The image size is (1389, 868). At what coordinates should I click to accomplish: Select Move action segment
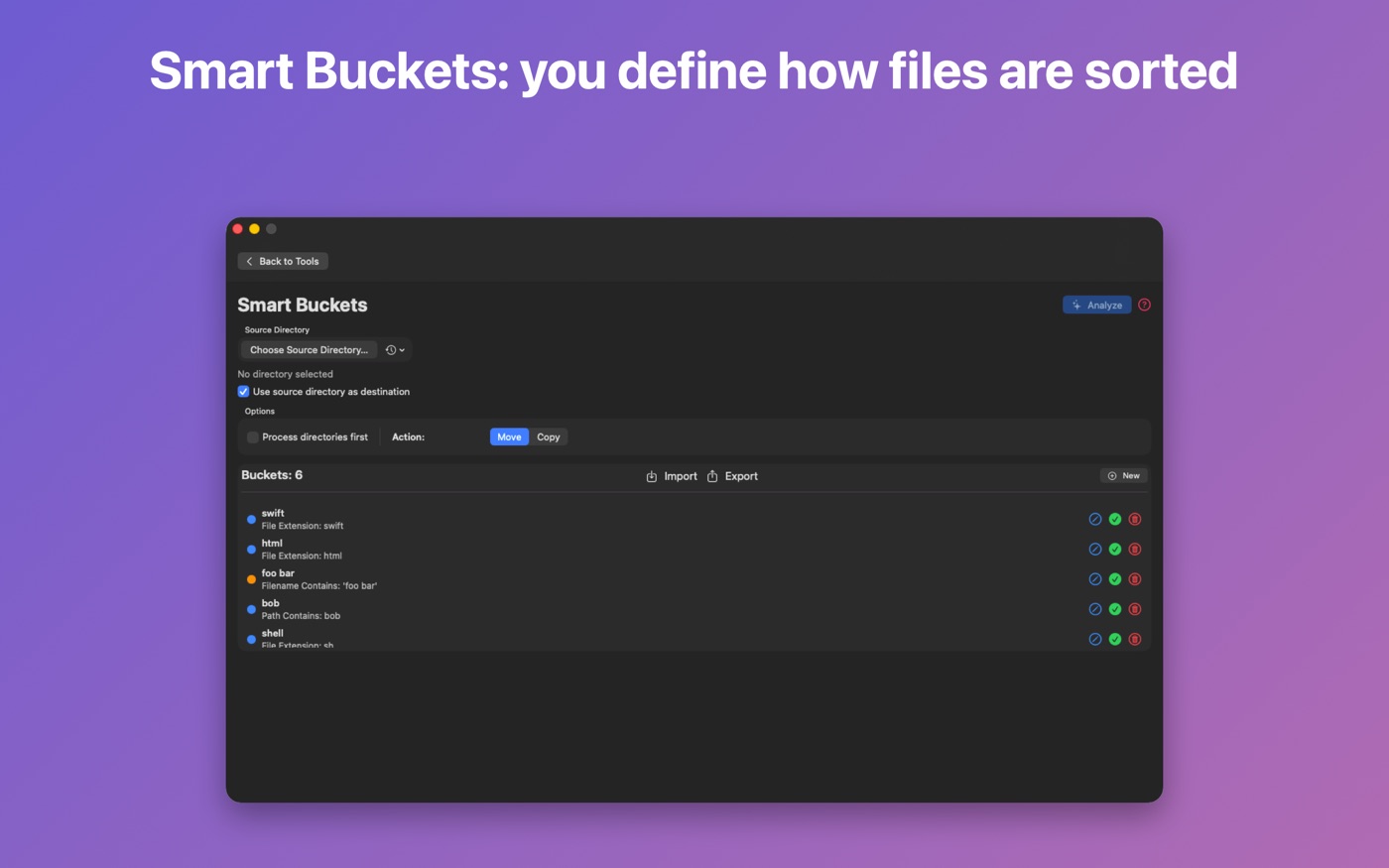coord(509,436)
